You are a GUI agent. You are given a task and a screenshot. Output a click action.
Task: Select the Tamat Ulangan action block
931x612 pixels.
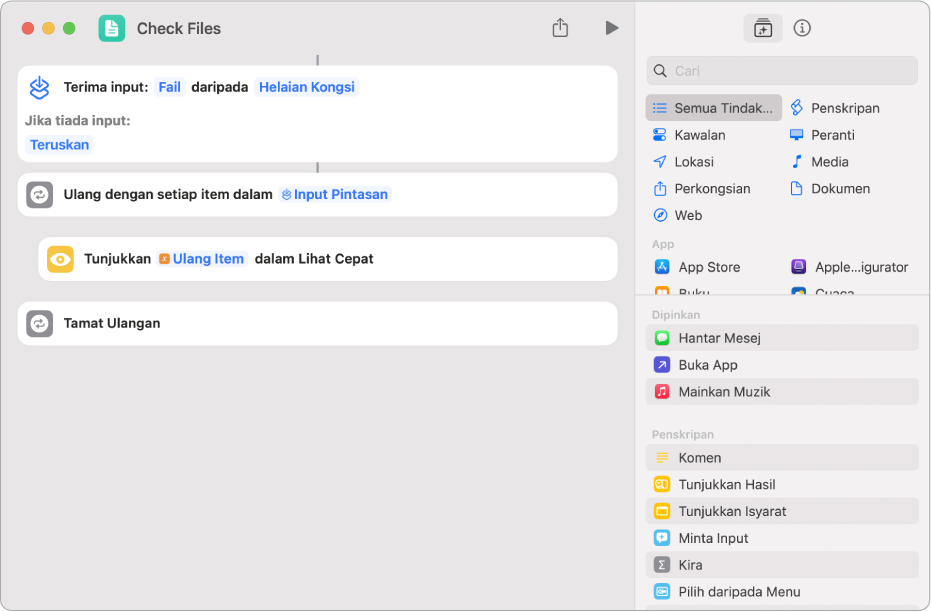pos(318,324)
